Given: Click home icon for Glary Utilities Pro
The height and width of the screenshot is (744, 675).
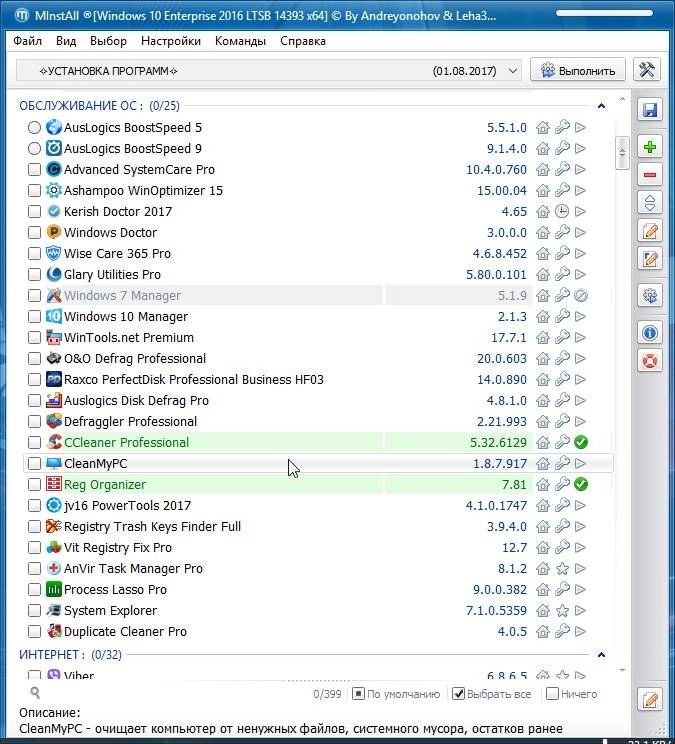Looking at the screenshot, I should click(x=543, y=275).
